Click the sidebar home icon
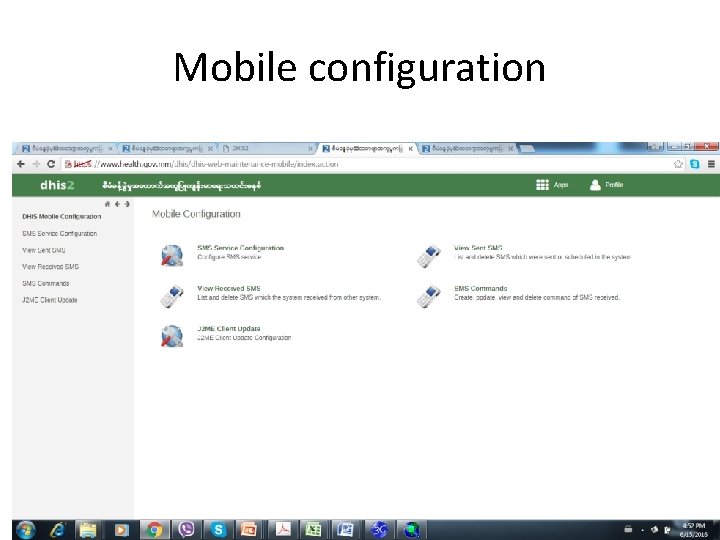This screenshot has height=540, width=720. tap(107, 204)
